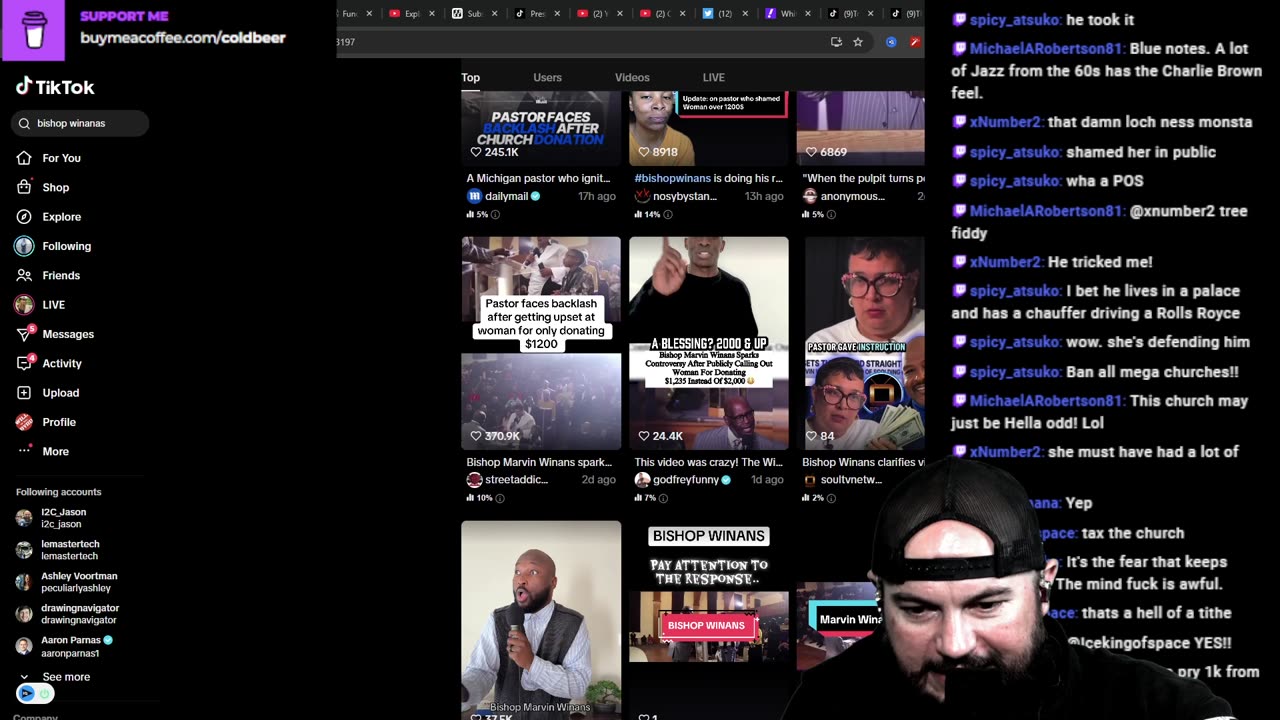Viewport: 1280px width, 720px height.
Task: Open caption 'Bishop Marvin Winans spark...'
Action: [538, 462]
